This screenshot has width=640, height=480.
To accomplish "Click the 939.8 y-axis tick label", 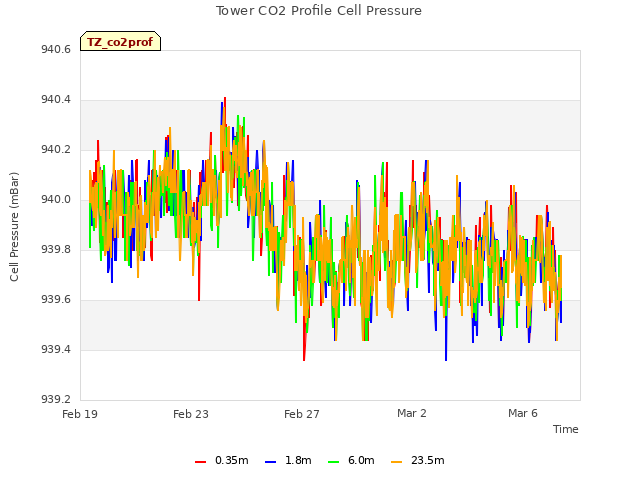I will [x=56, y=249].
